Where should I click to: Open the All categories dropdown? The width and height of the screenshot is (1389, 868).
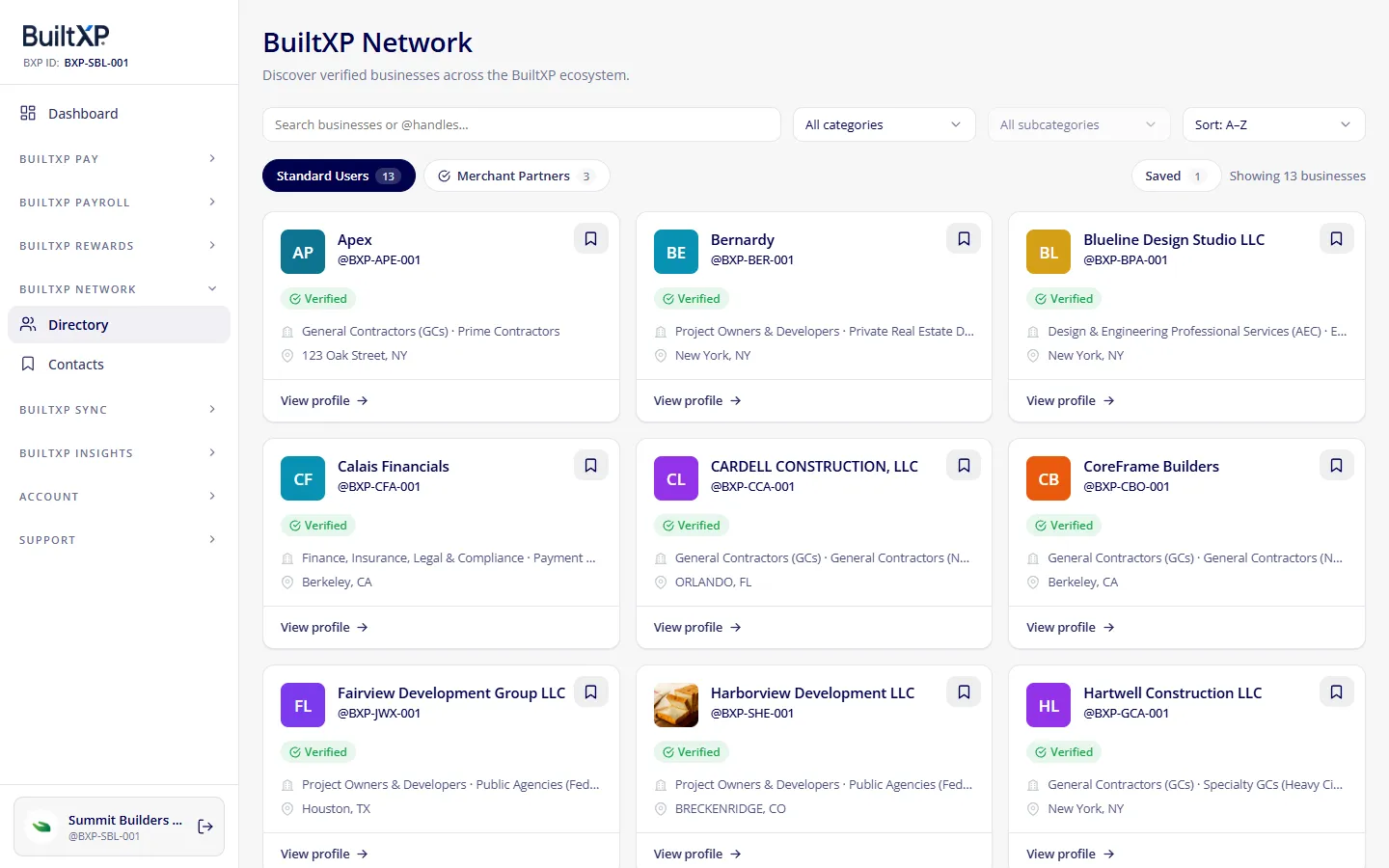pyautogui.click(x=885, y=124)
